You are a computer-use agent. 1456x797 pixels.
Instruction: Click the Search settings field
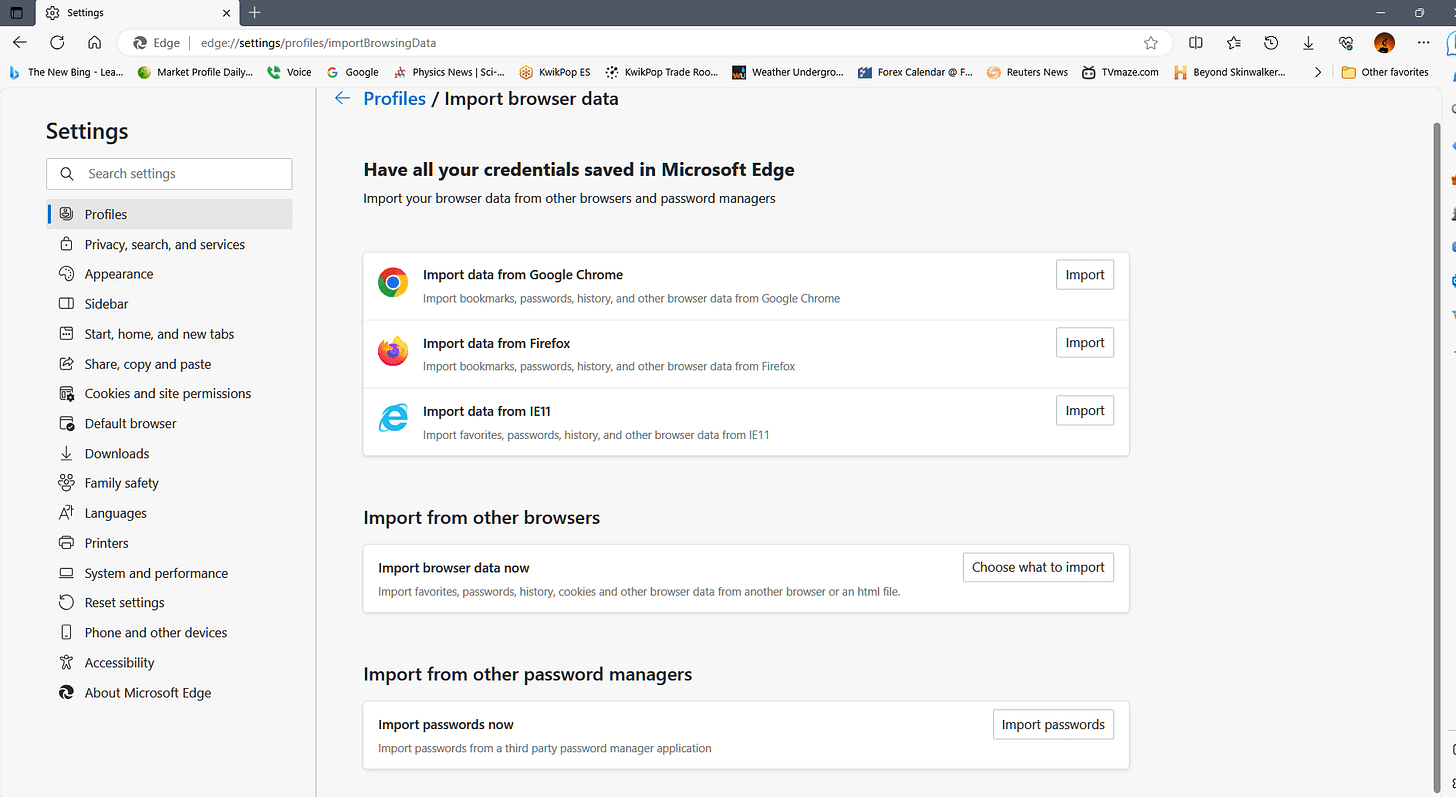tap(169, 173)
